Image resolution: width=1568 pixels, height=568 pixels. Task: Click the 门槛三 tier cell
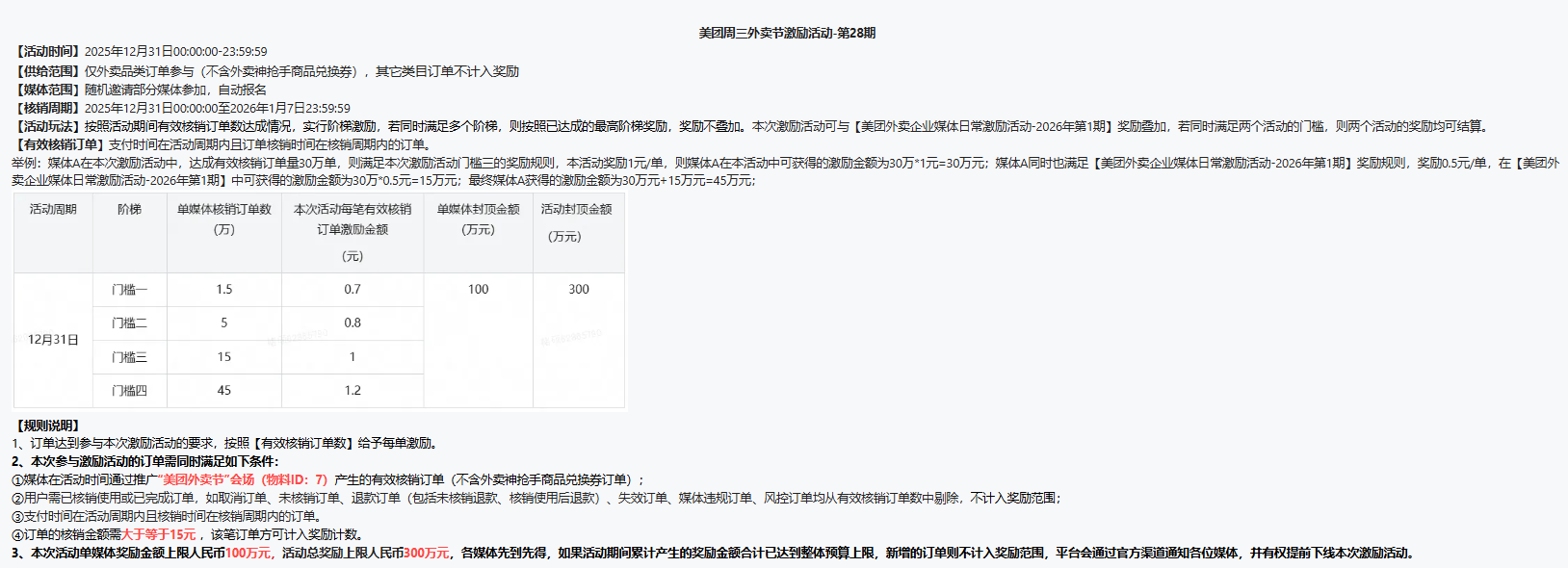(x=129, y=357)
